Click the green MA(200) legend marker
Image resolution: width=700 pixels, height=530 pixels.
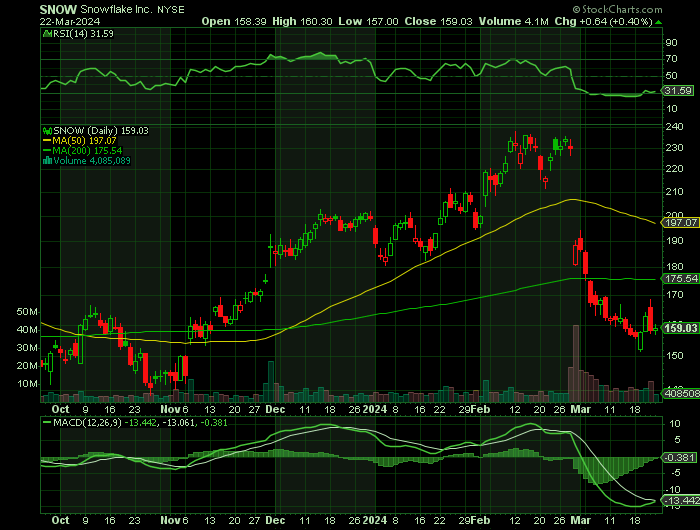(x=44, y=150)
